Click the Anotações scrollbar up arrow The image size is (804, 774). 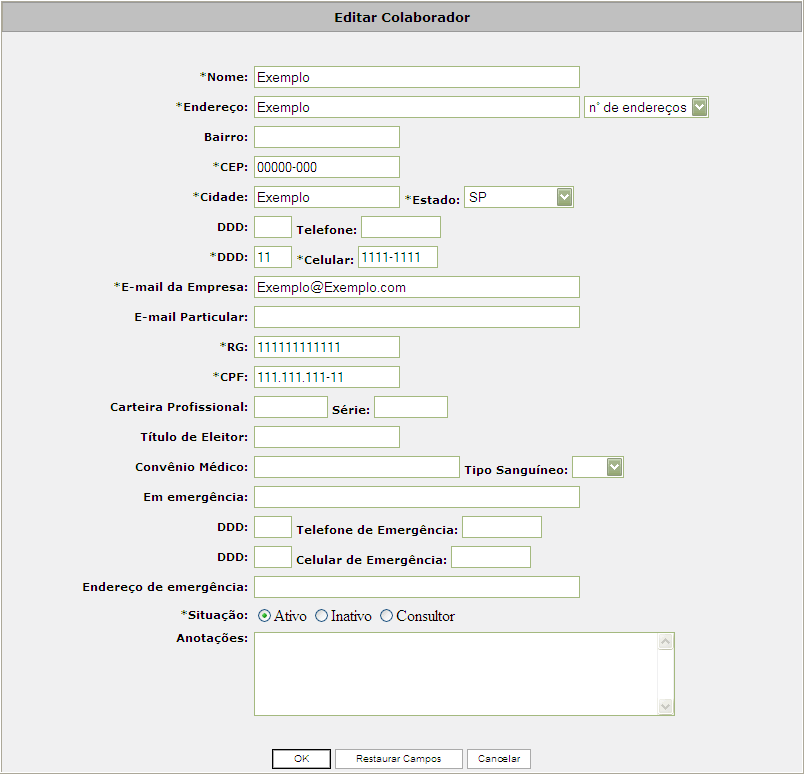666,642
